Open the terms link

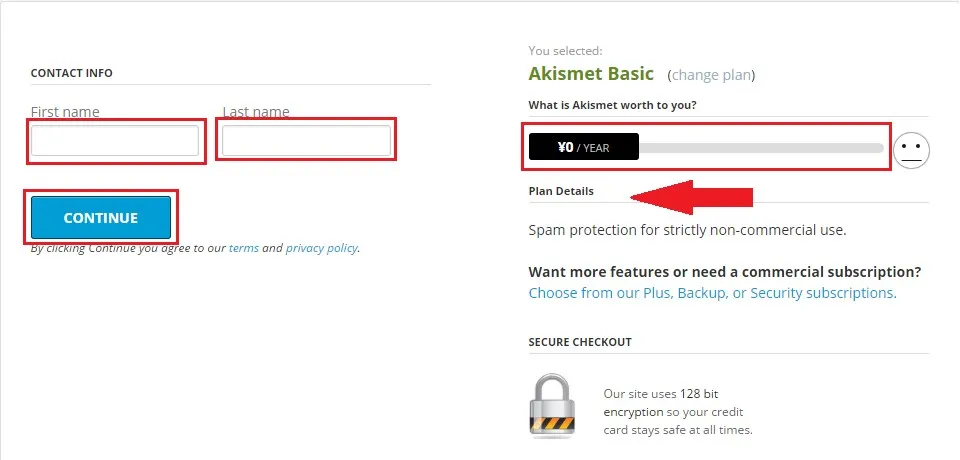click(x=244, y=248)
